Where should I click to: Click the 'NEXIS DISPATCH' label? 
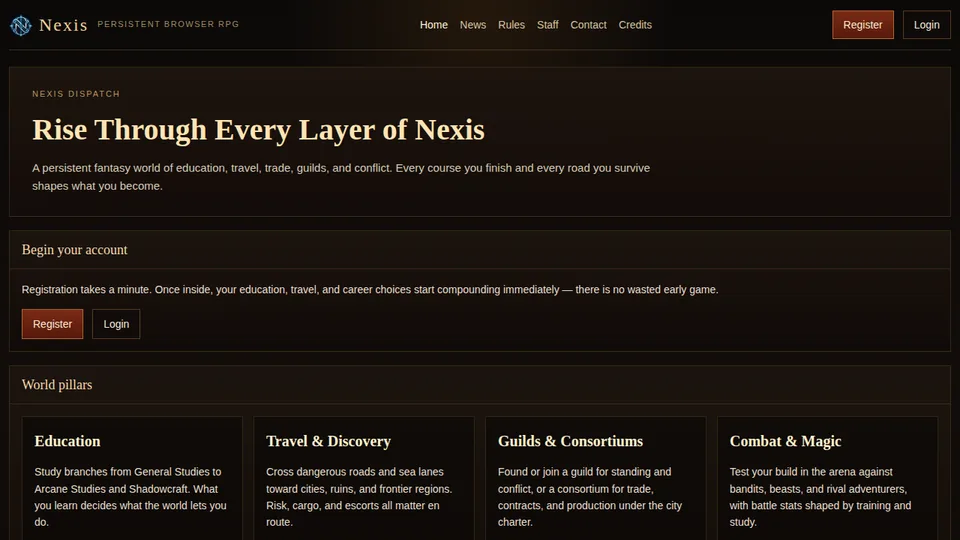point(76,94)
